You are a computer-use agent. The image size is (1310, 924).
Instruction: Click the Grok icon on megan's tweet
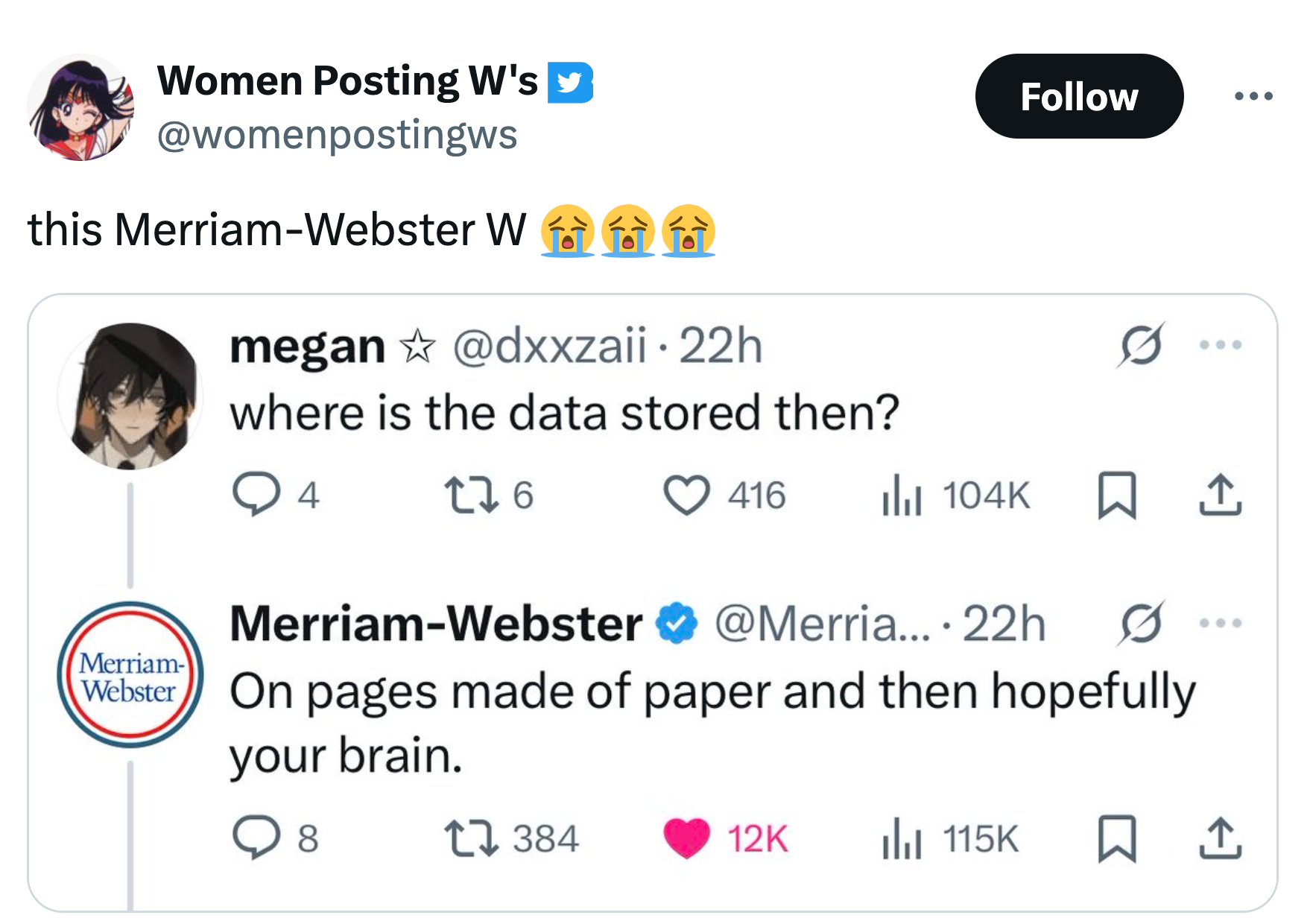(1140, 345)
